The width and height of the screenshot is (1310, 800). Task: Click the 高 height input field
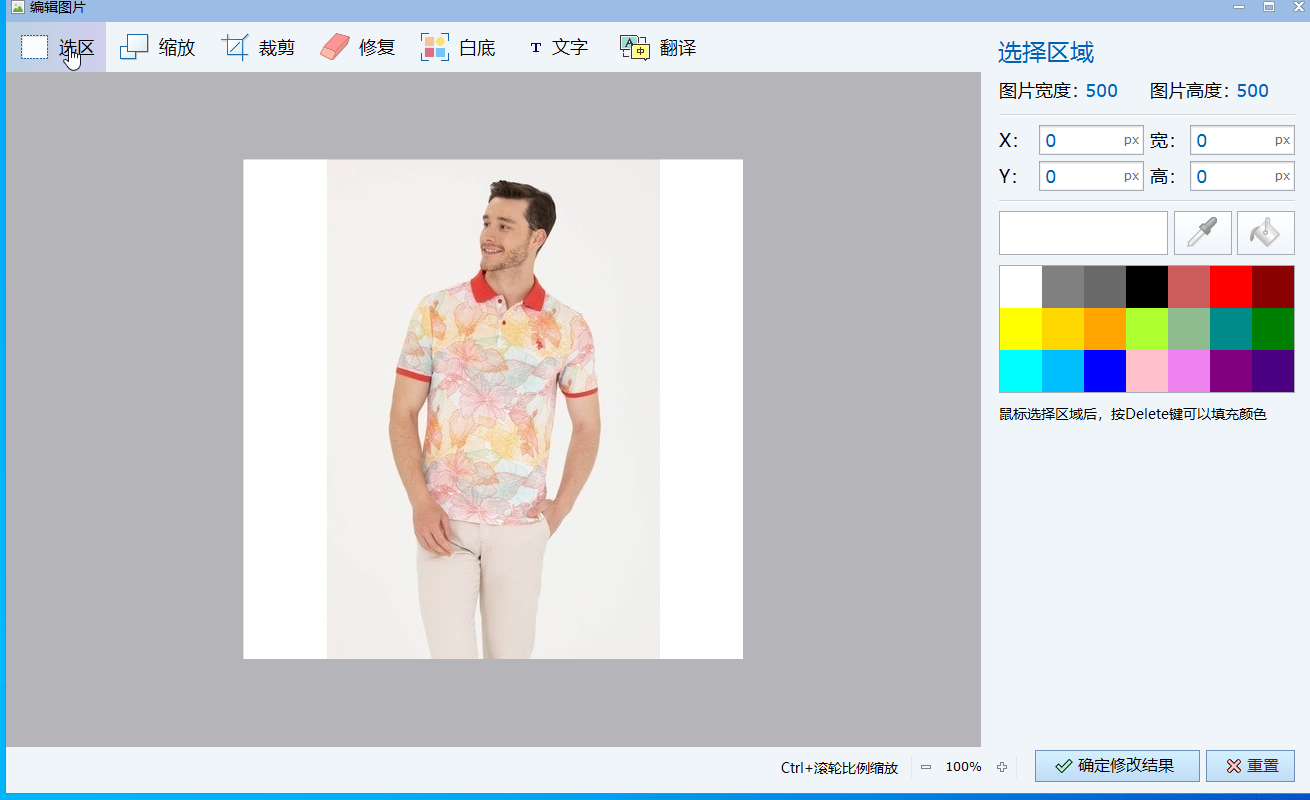(x=1232, y=177)
